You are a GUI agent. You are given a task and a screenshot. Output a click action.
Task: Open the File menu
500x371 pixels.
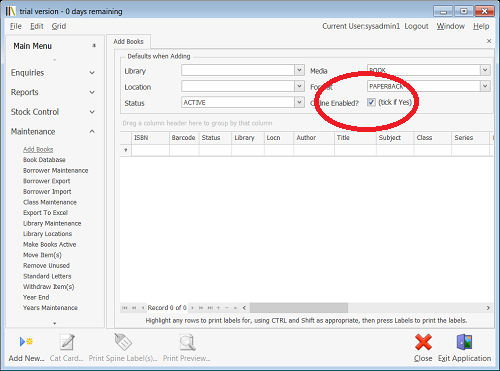coord(16,26)
